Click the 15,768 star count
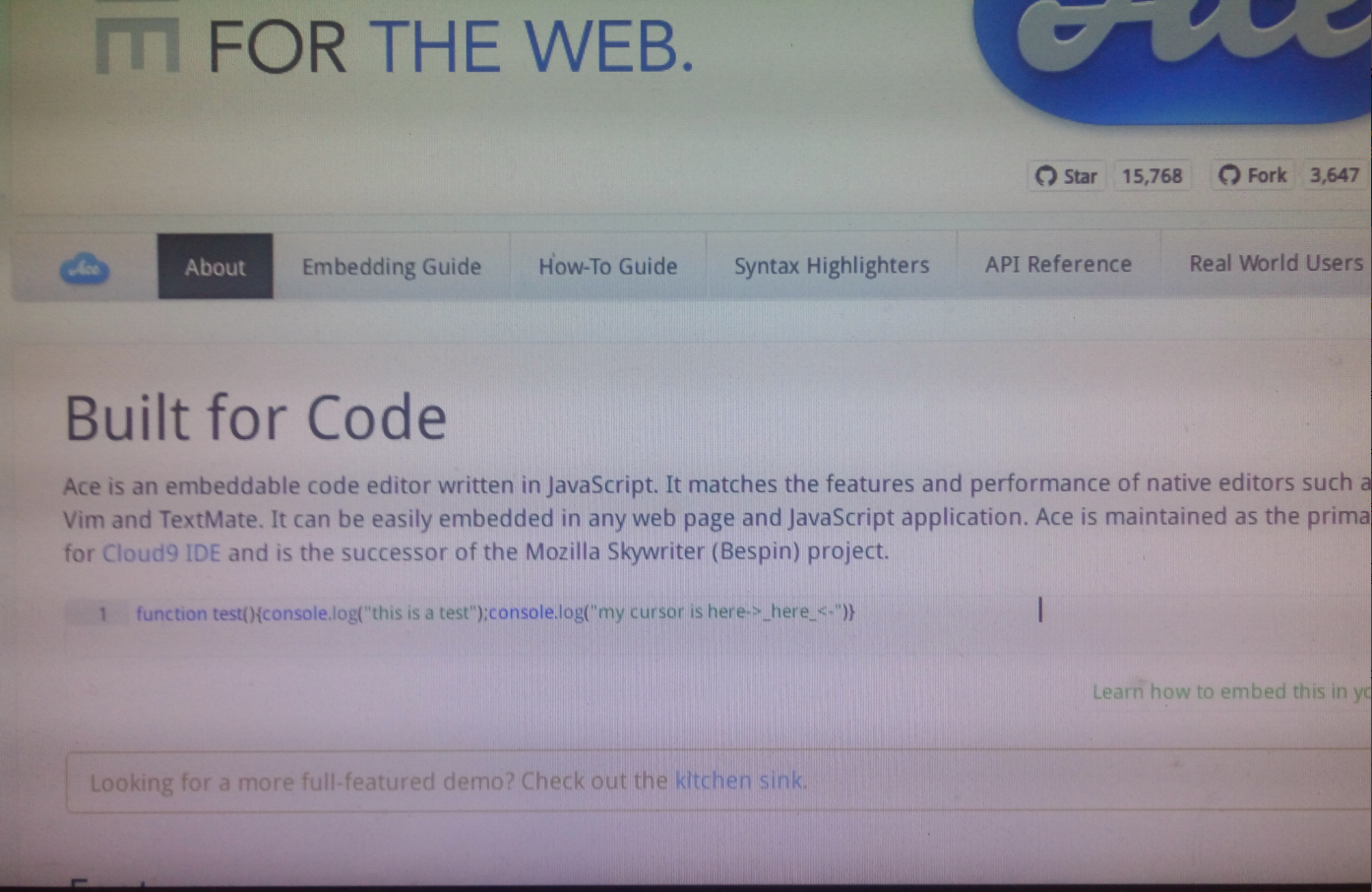The image size is (1372, 892). click(1152, 176)
